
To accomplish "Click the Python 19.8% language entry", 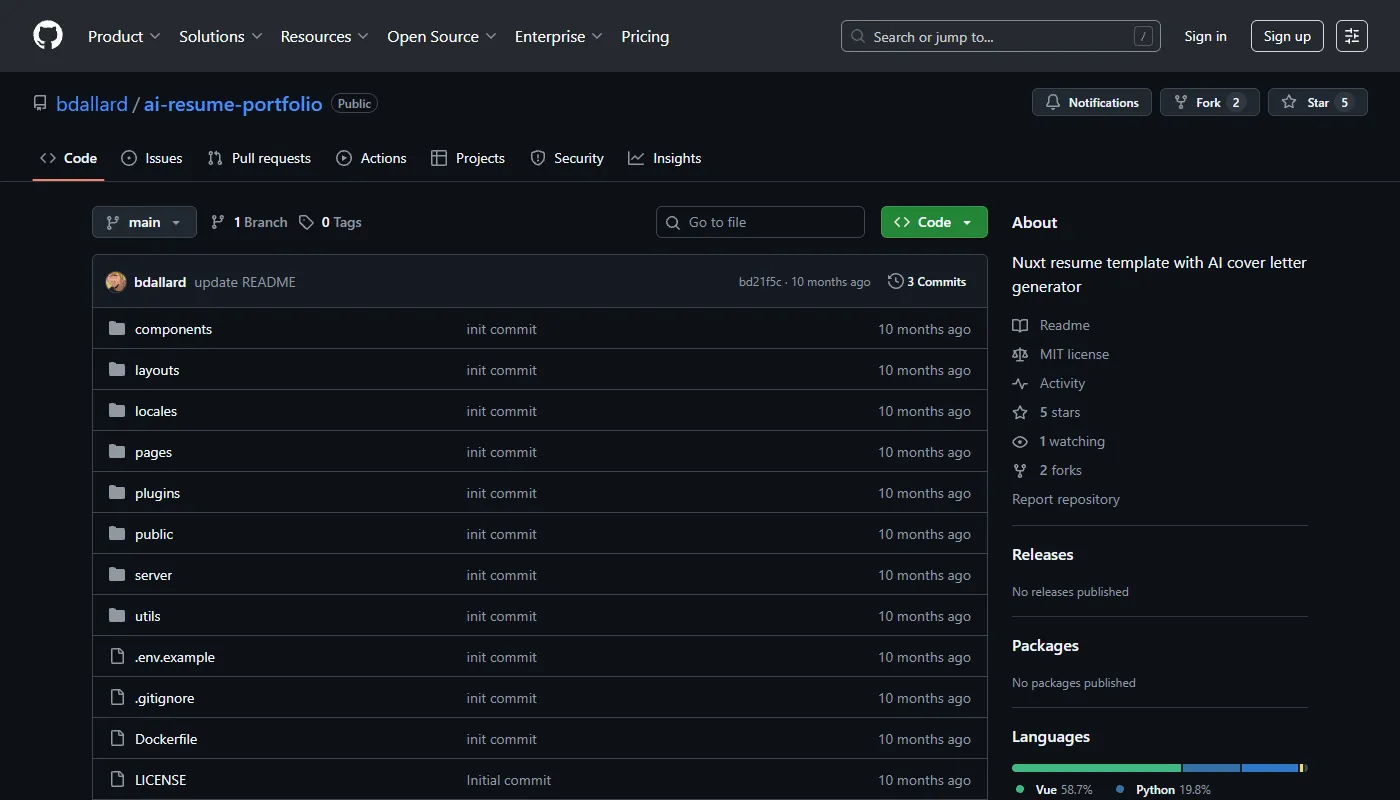I will point(1163,789).
